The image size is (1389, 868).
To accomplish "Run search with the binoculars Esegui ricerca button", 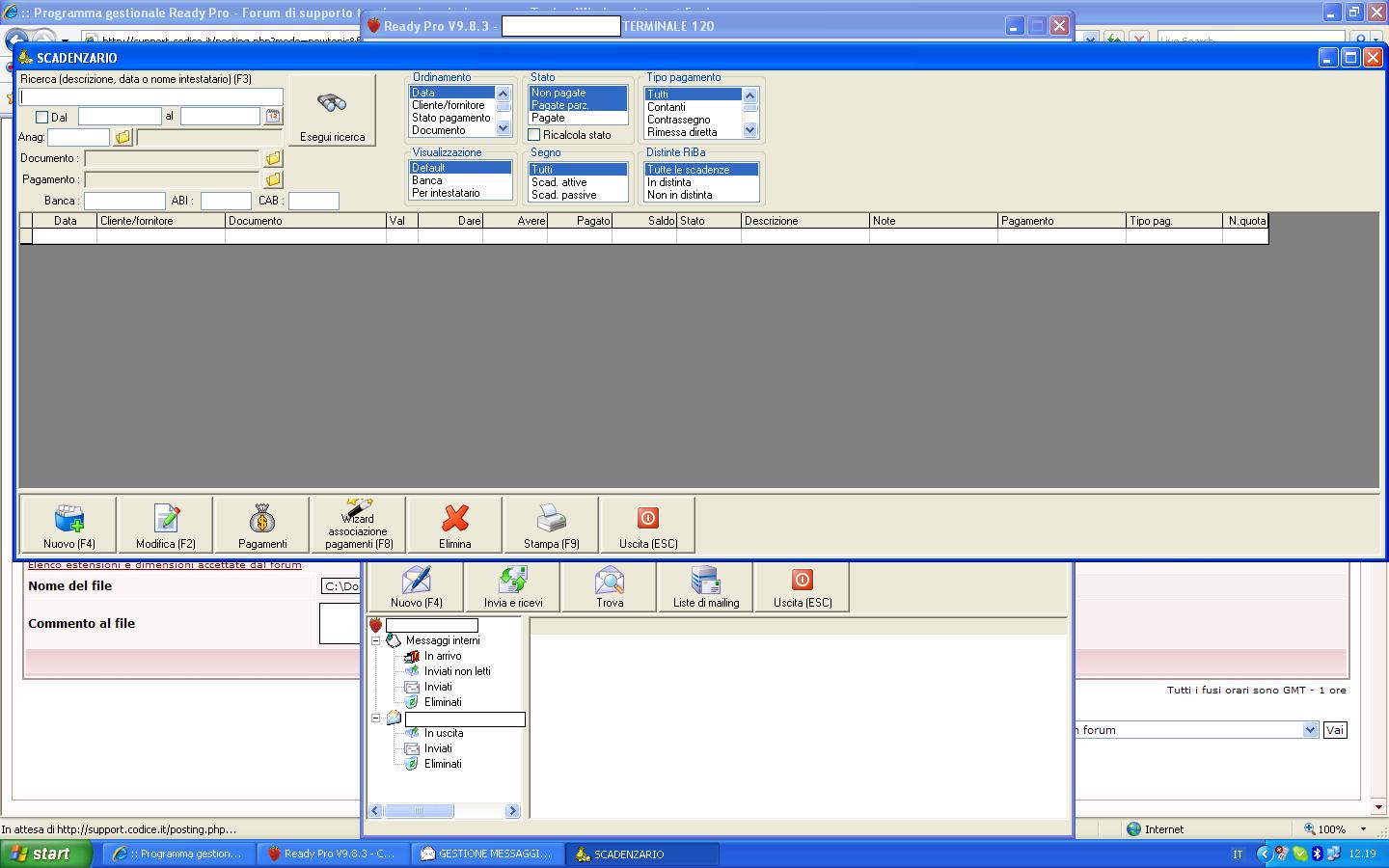I will [x=332, y=111].
